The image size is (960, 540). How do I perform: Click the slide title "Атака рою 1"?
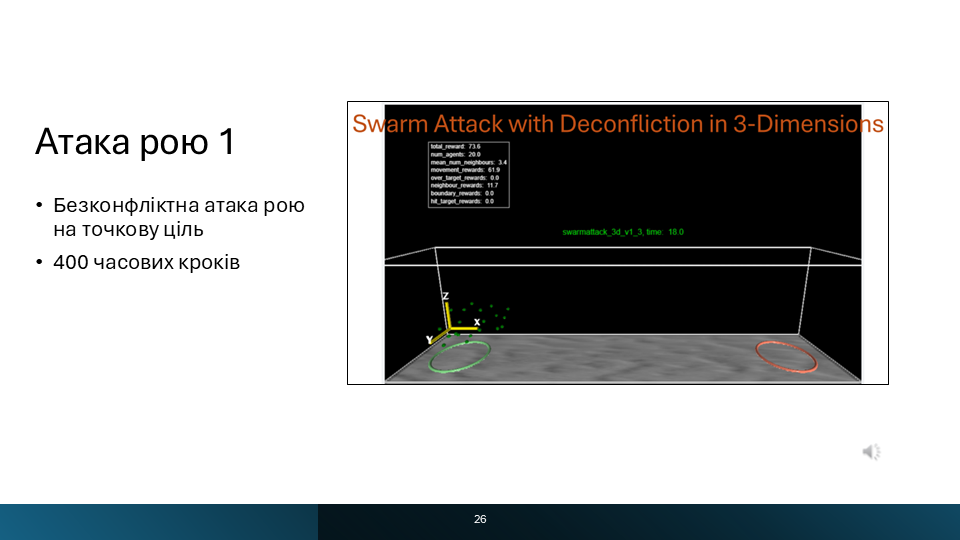click(x=135, y=141)
